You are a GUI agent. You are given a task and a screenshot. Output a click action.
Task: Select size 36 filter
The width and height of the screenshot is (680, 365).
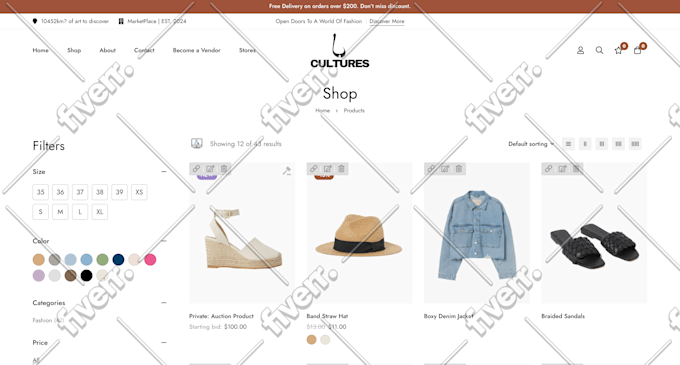[x=60, y=192]
